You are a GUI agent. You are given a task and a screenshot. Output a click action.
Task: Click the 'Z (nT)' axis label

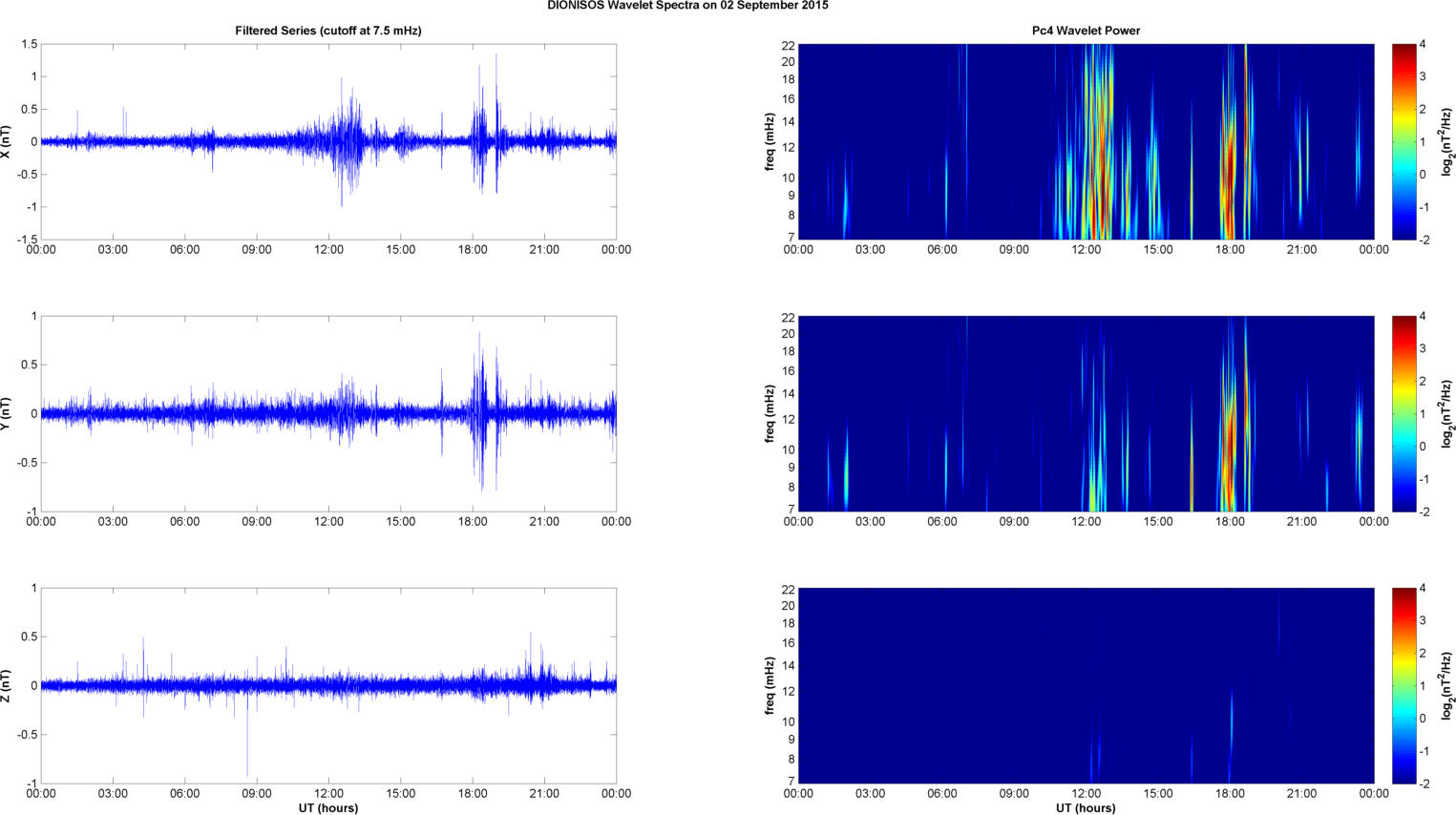(6, 685)
